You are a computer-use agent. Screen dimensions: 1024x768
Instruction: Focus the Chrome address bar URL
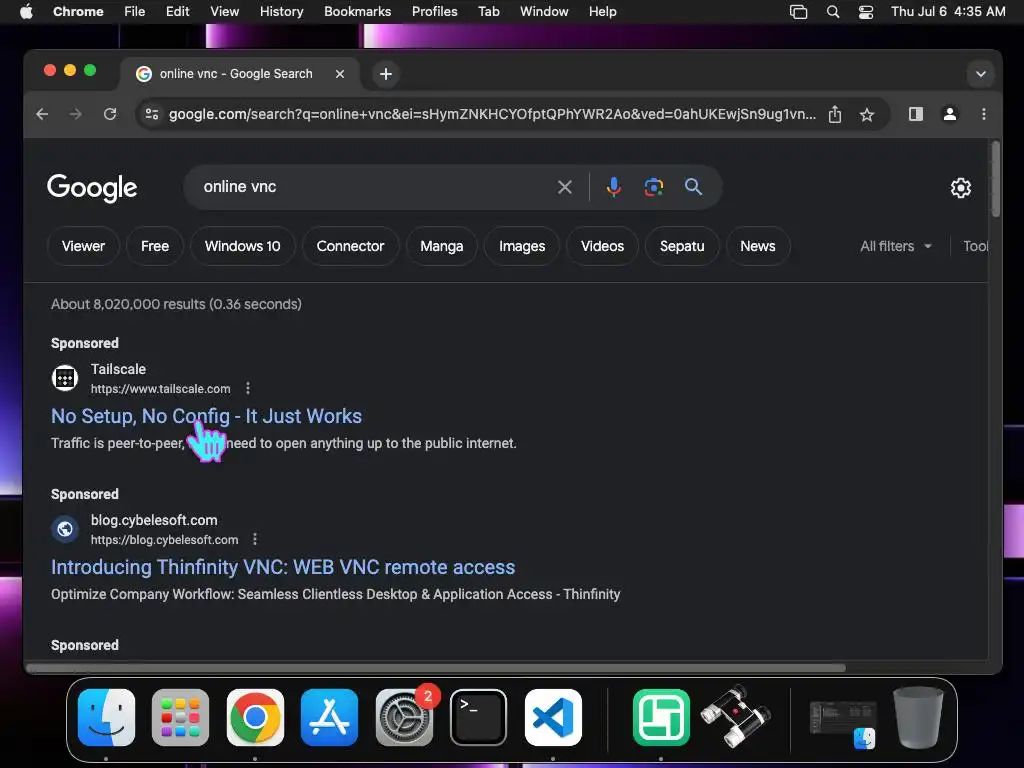coord(492,114)
